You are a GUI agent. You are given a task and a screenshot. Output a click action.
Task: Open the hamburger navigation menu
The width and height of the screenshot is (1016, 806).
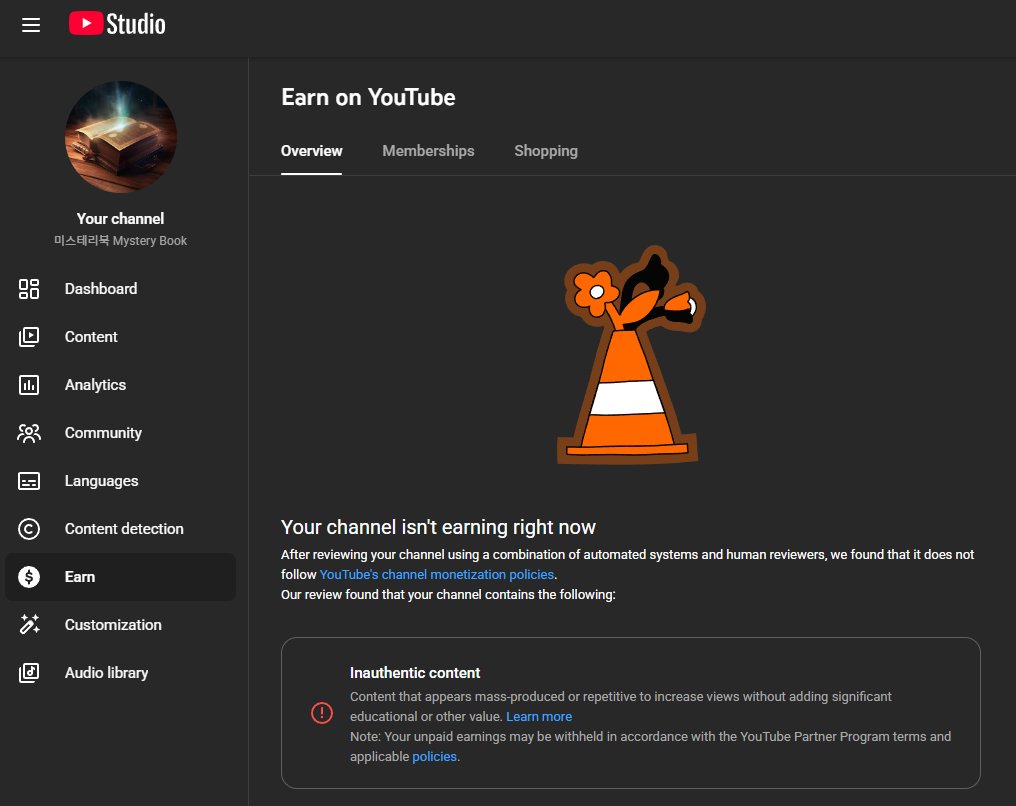pos(30,25)
